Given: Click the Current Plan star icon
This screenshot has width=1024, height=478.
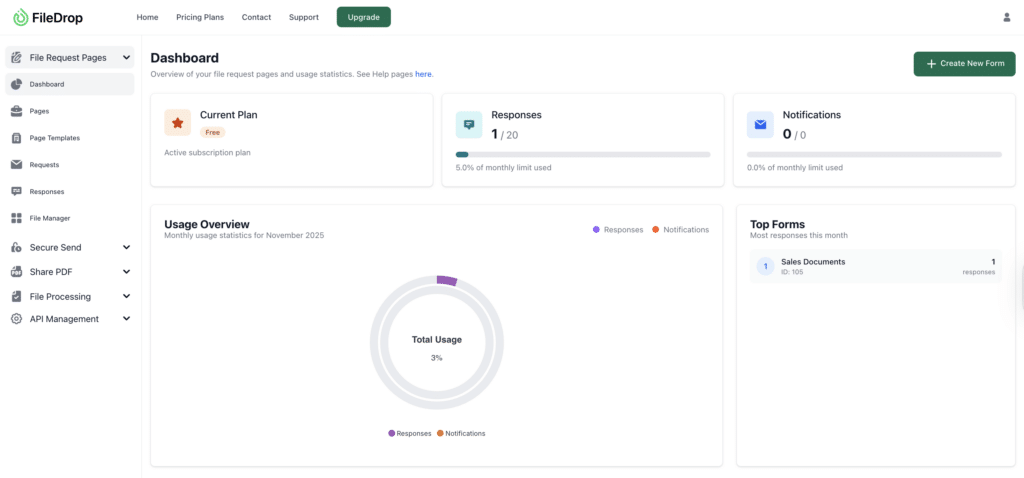Looking at the screenshot, I should [x=177, y=123].
